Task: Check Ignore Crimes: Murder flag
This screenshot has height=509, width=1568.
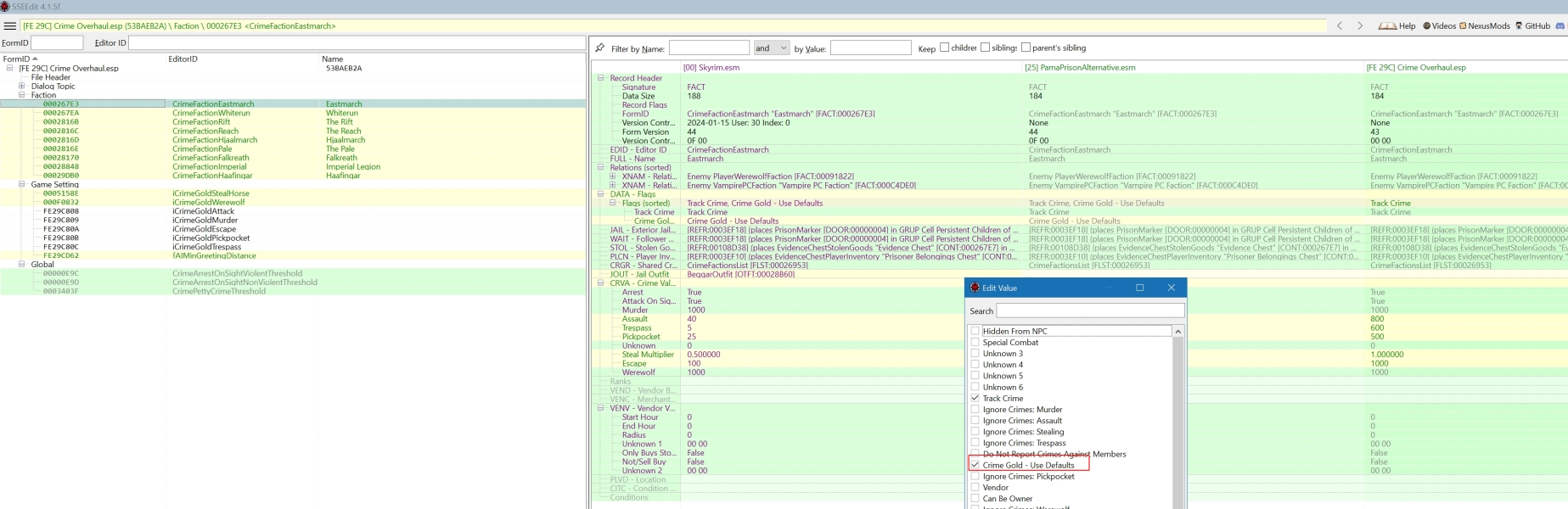Action: [975, 410]
